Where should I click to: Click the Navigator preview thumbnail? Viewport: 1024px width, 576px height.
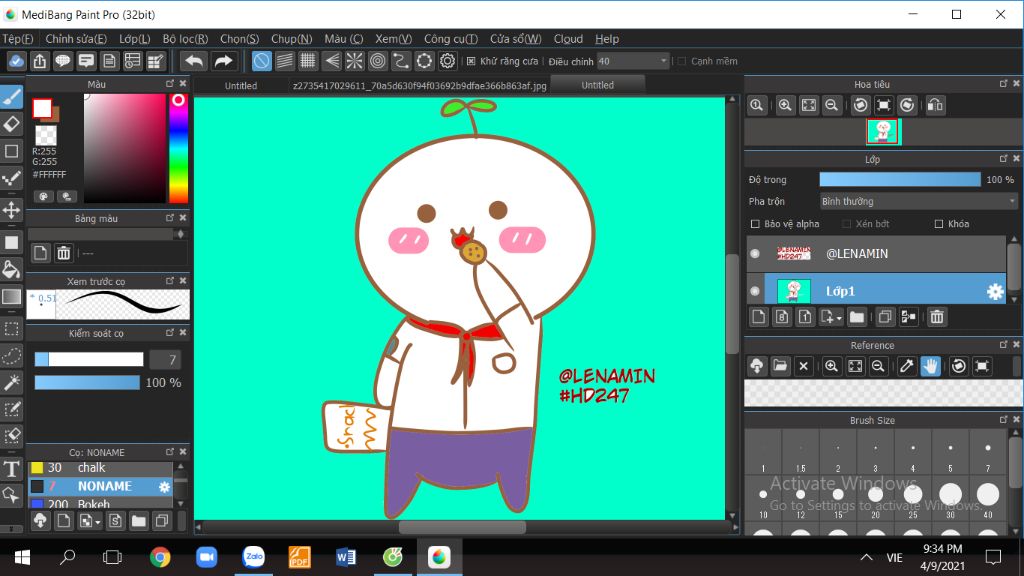(x=883, y=132)
